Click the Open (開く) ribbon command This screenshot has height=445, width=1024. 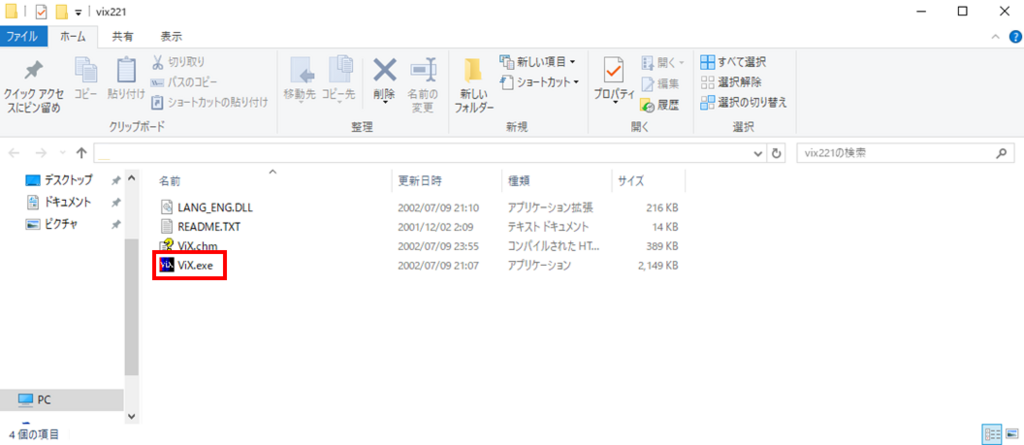(662, 63)
